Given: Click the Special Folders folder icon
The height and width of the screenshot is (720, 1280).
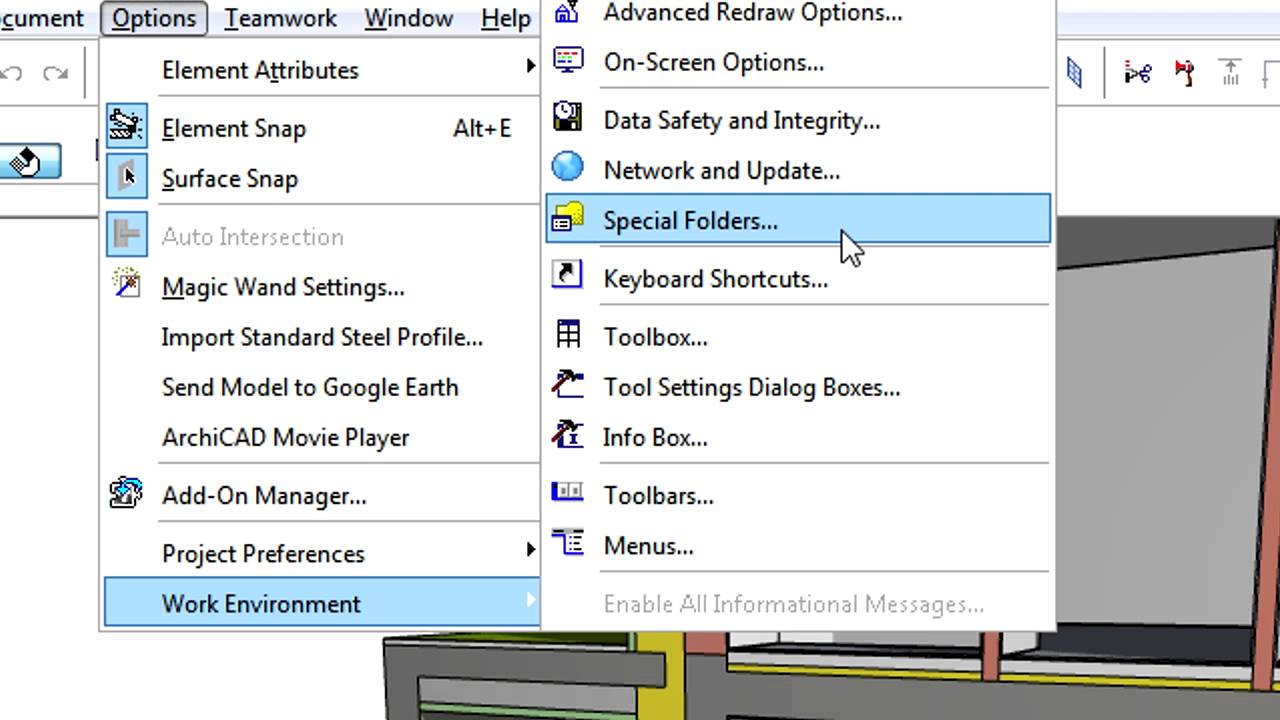Looking at the screenshot, I should [568, 218].
